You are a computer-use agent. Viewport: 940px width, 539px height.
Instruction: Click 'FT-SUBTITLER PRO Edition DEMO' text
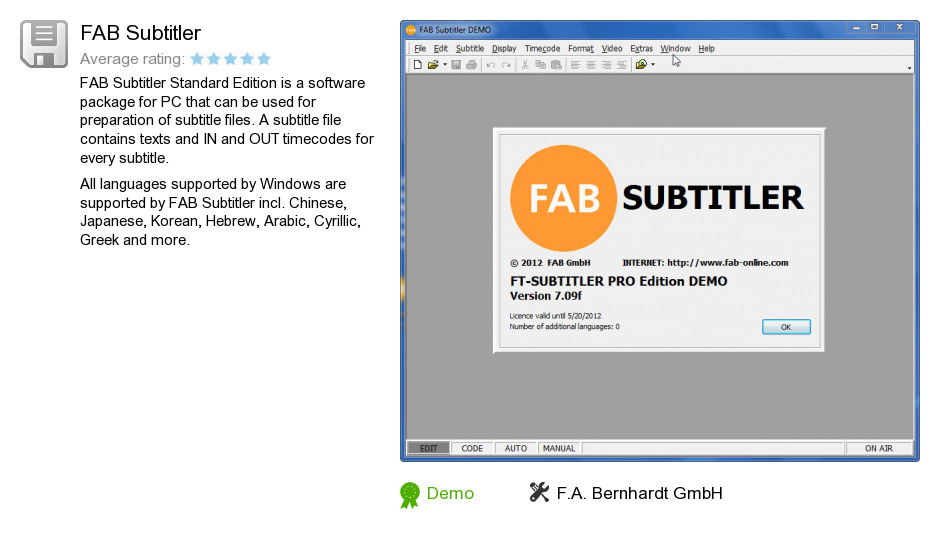[x=619, y=281]
